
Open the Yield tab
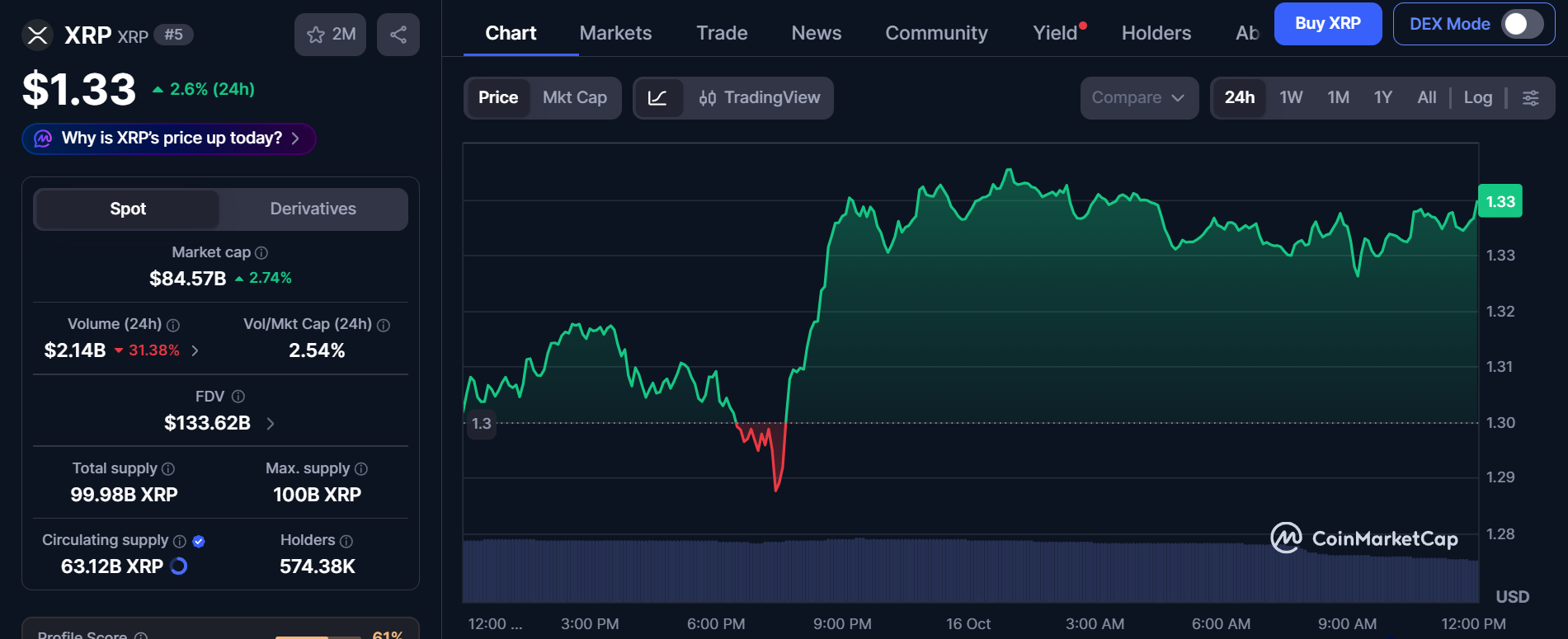click(1057, 33)
